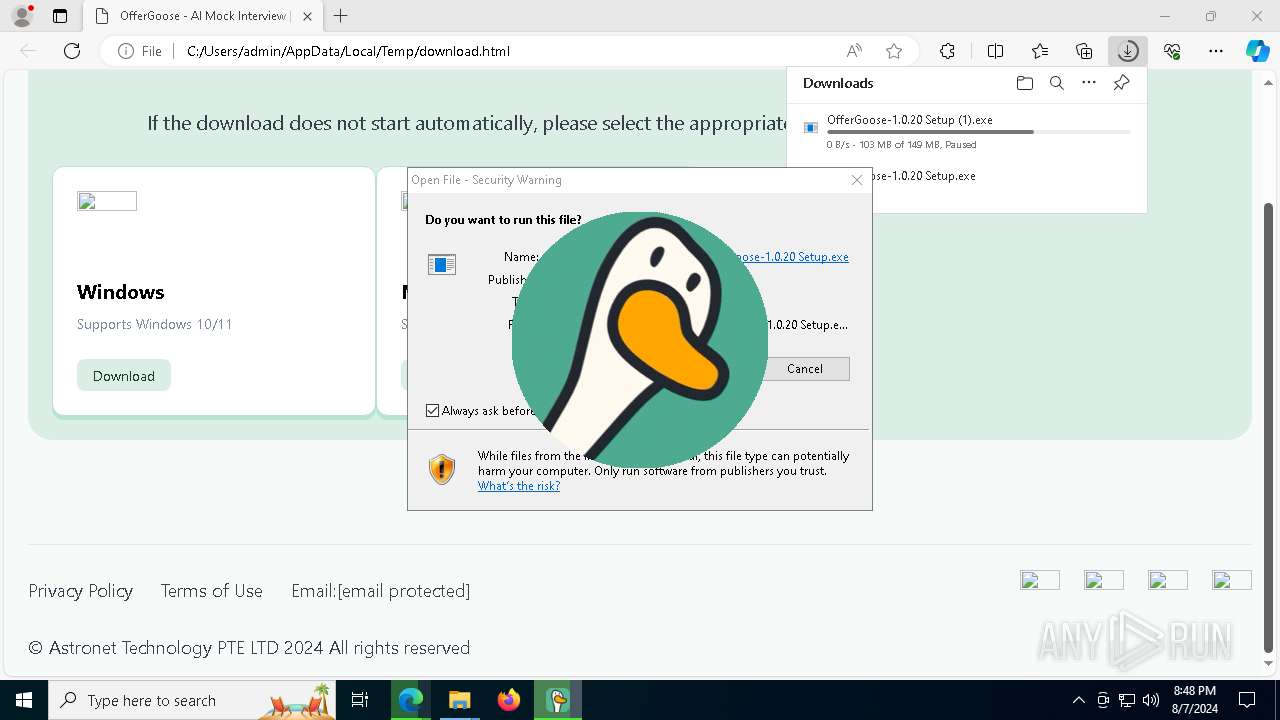Refresh the page
This screenshot has height=720, width=1280.
coord(72,51)
